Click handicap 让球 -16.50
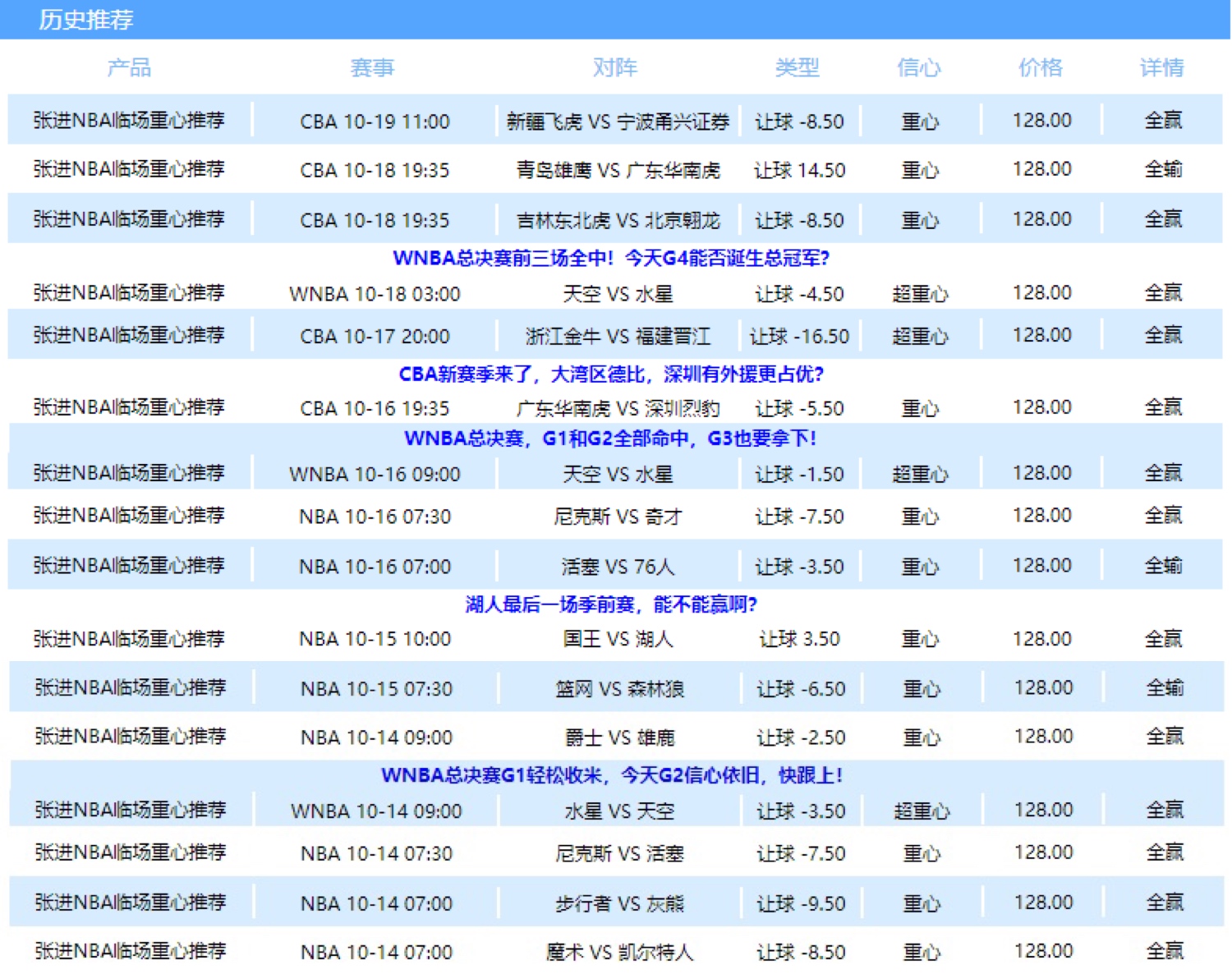 [x=799, y=336]
